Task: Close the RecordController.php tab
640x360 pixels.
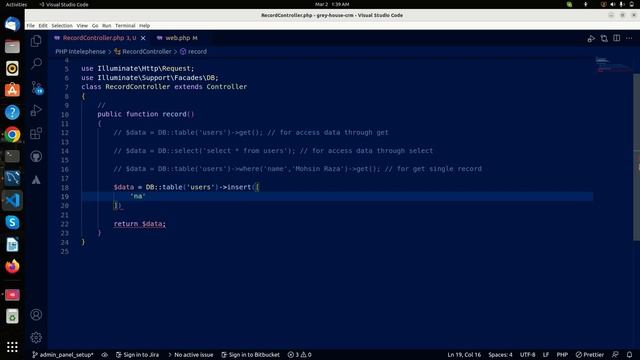Action: pos(143,38)
